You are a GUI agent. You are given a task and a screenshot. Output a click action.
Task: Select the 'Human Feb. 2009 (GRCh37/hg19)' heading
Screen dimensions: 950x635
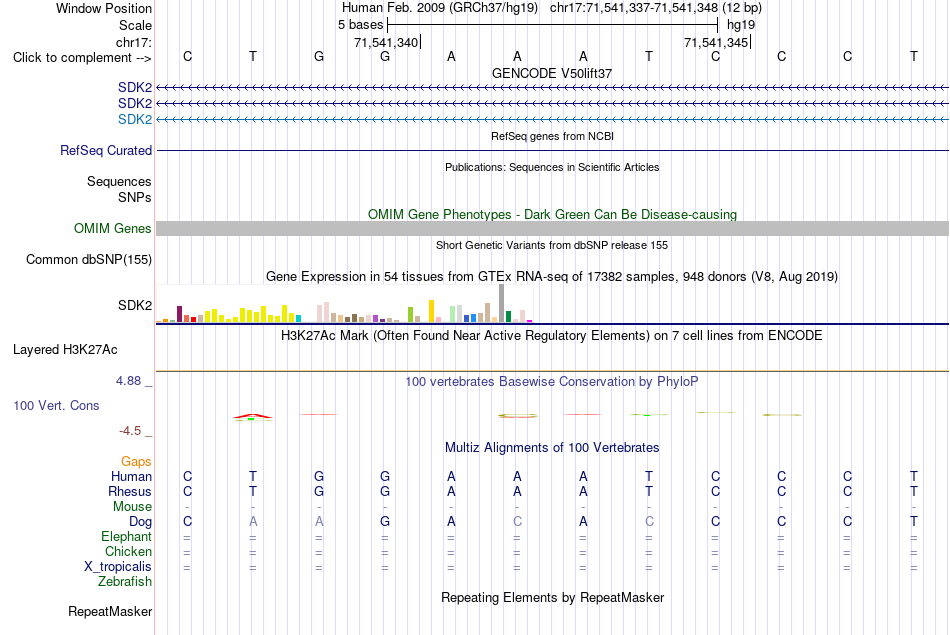[440, 8]
